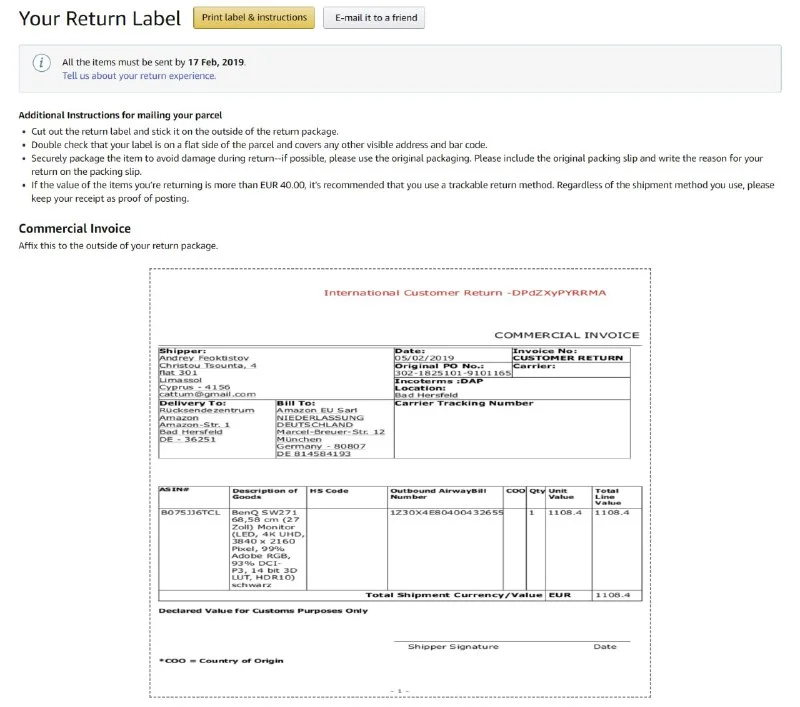
Task: Open the Tell us about your return experience link
Action: [x=139, y=76]
